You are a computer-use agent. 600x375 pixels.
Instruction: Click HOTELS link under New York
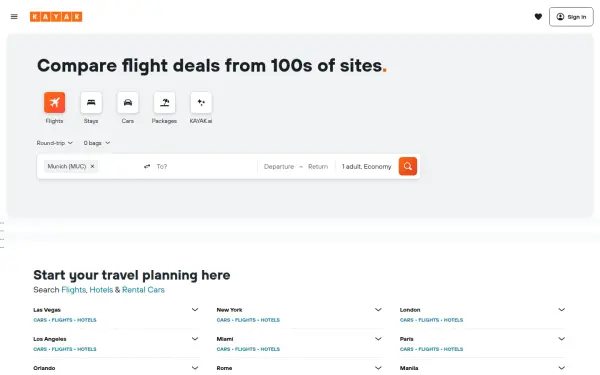(x=270, y=320)
